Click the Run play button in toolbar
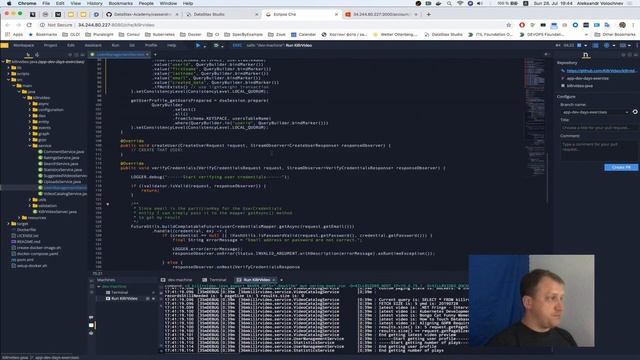The image size is (640, 360). click(x=198, y=45)
